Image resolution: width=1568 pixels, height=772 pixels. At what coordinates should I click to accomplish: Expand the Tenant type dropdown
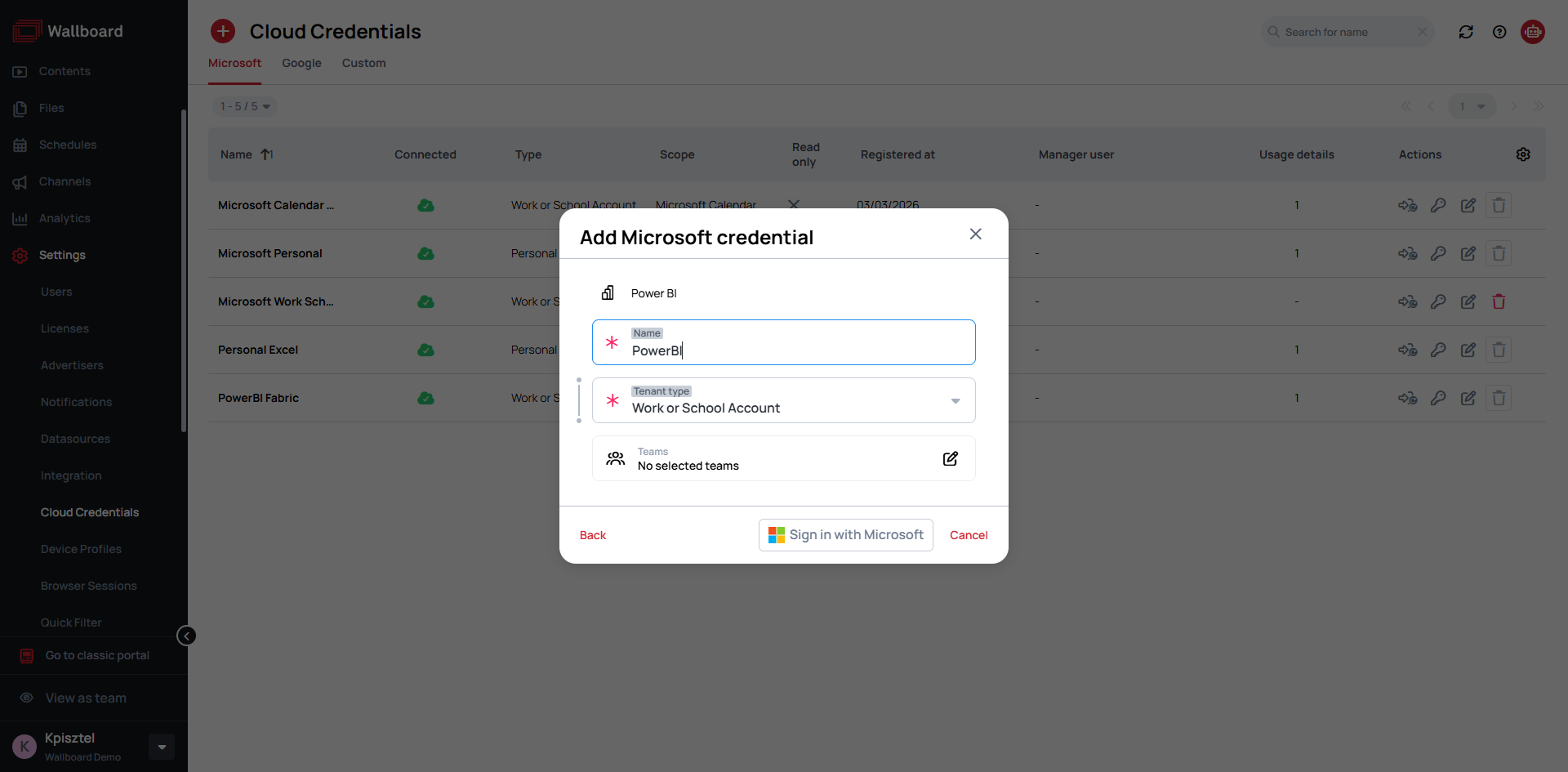(955, 401)
